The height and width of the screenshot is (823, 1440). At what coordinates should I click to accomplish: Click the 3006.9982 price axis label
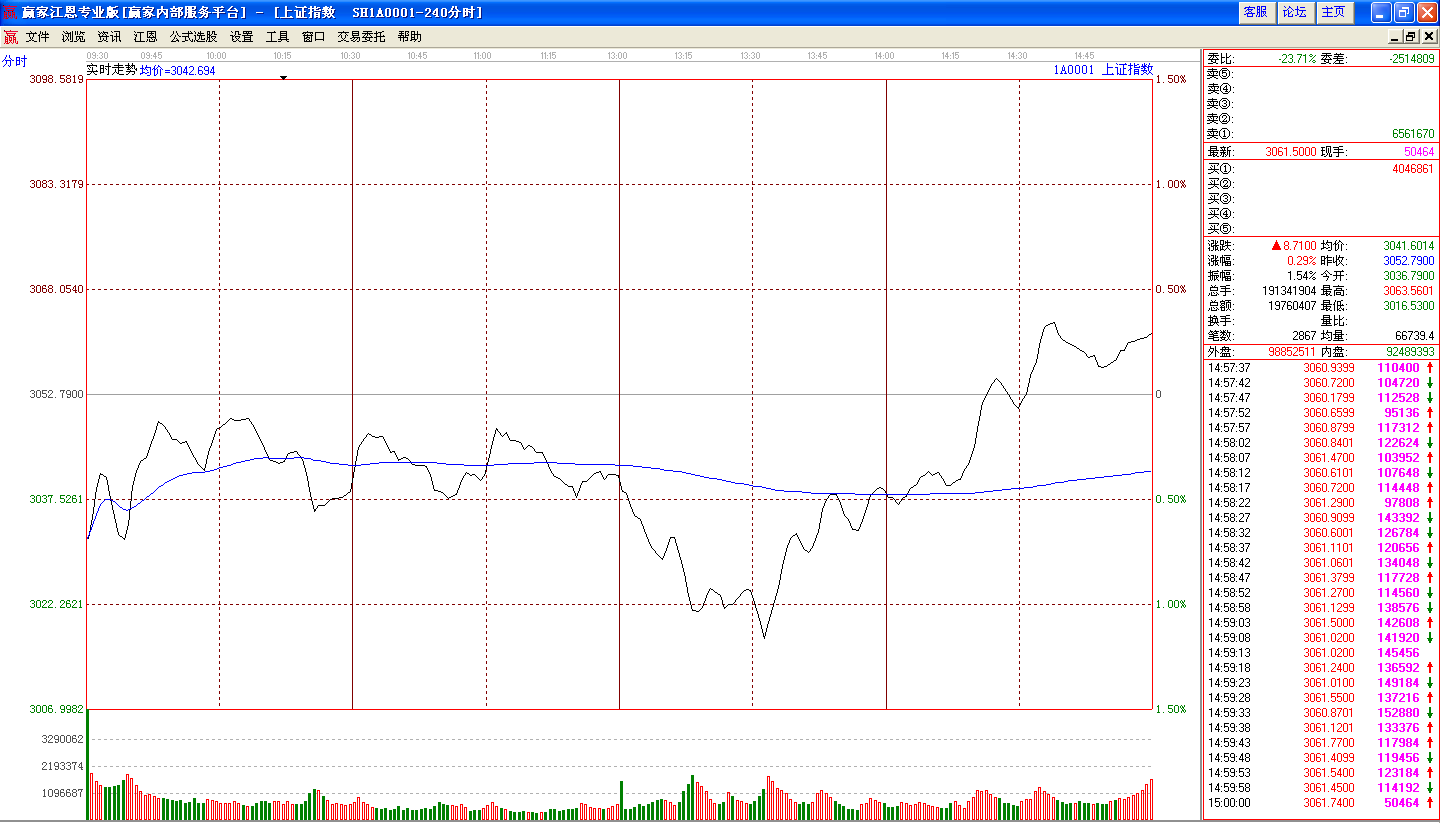[x=57, y=709]
